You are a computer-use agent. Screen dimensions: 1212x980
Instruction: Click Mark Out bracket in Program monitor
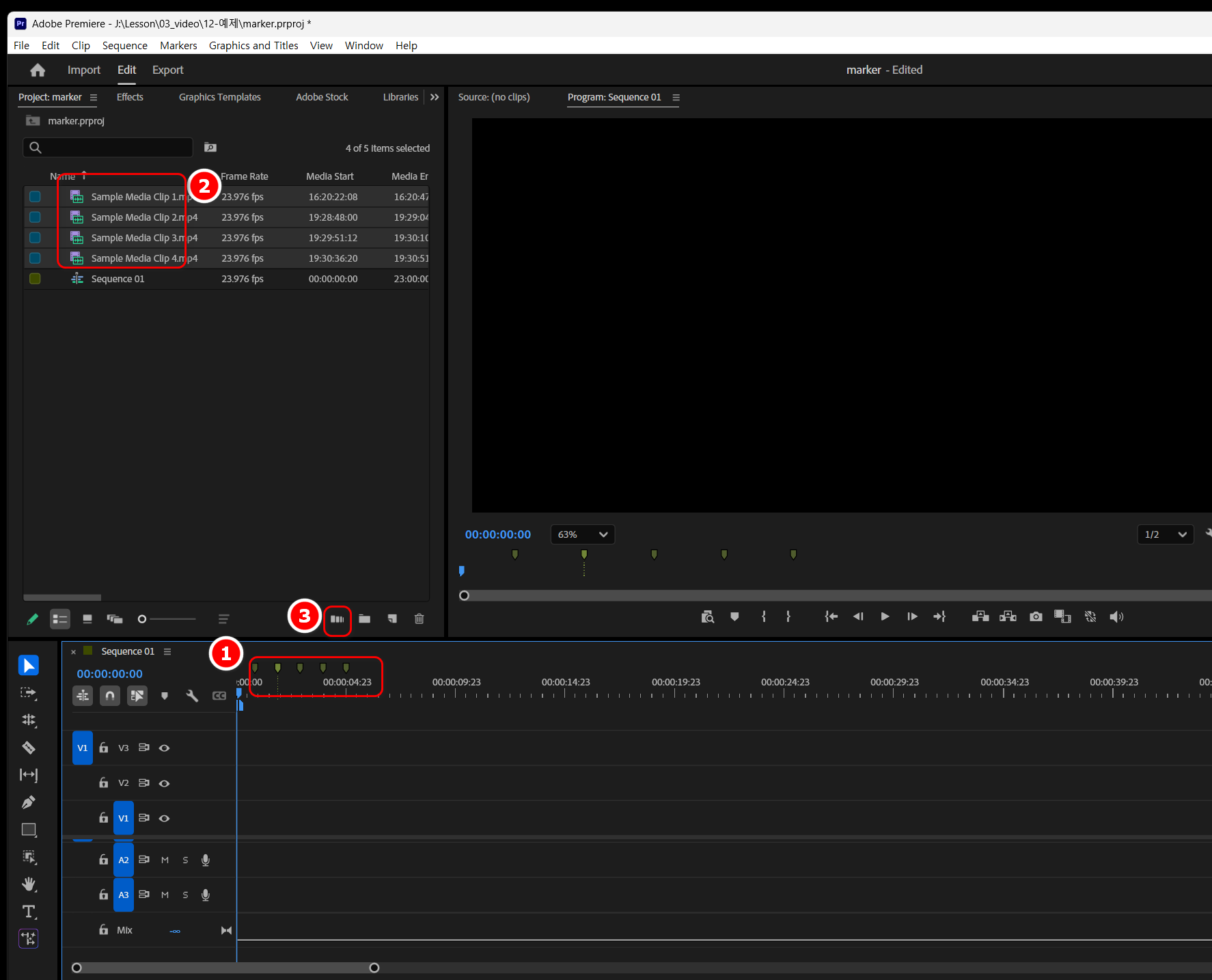pyautogui.click(x=788, y=616)
